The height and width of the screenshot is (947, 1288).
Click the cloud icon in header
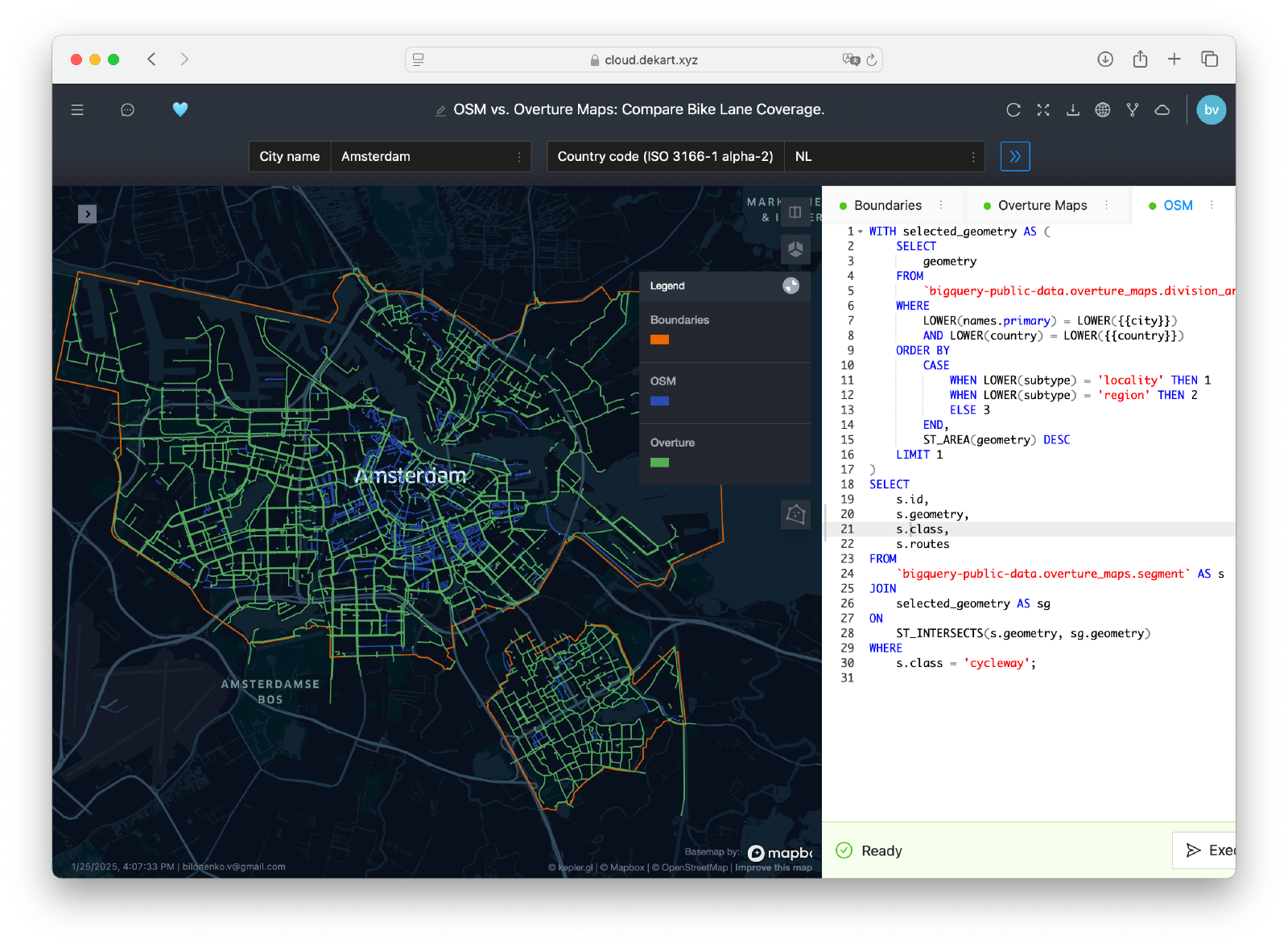tap(1162, 110)
